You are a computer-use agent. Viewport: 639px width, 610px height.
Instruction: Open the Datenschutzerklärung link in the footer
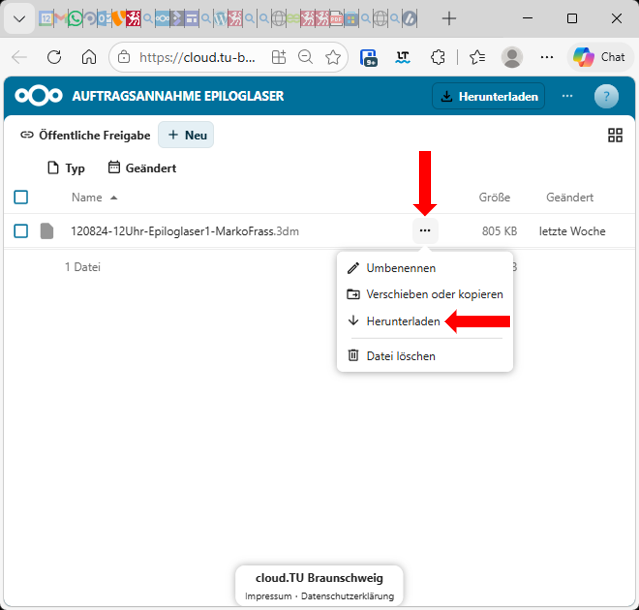(347, 597)
